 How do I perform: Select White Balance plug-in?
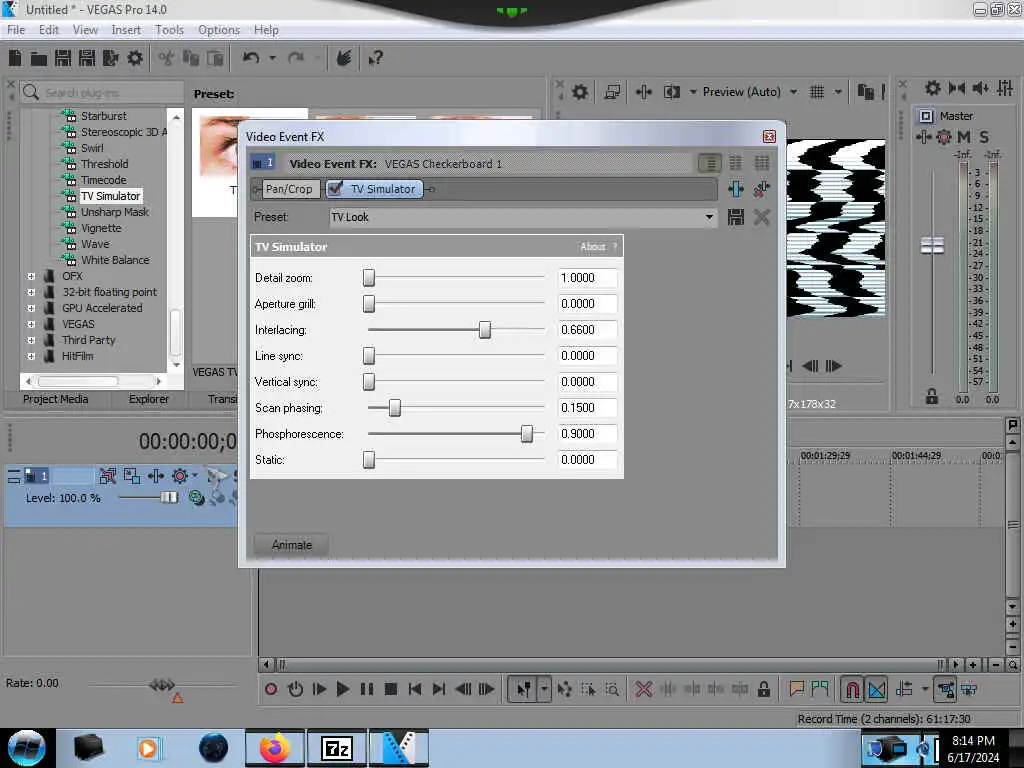tap(115, 260)
